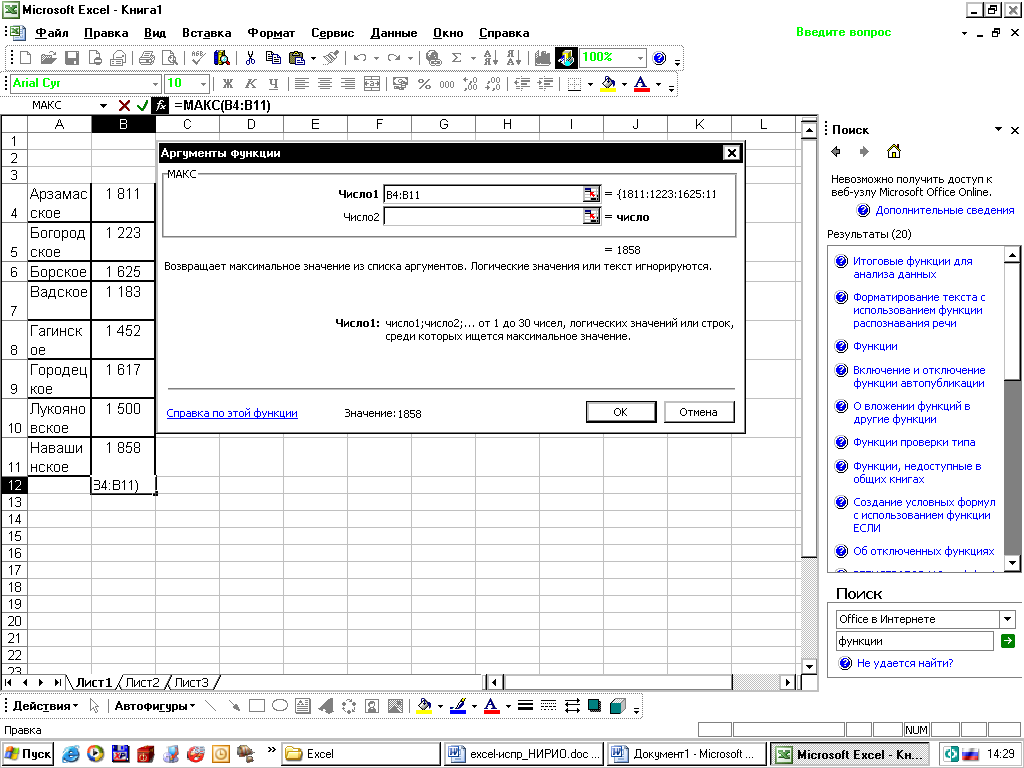Collapse dialog button for Число1 field
Image resolution: width=1024 pixels, height=768 pixels.
coord(591,194)
